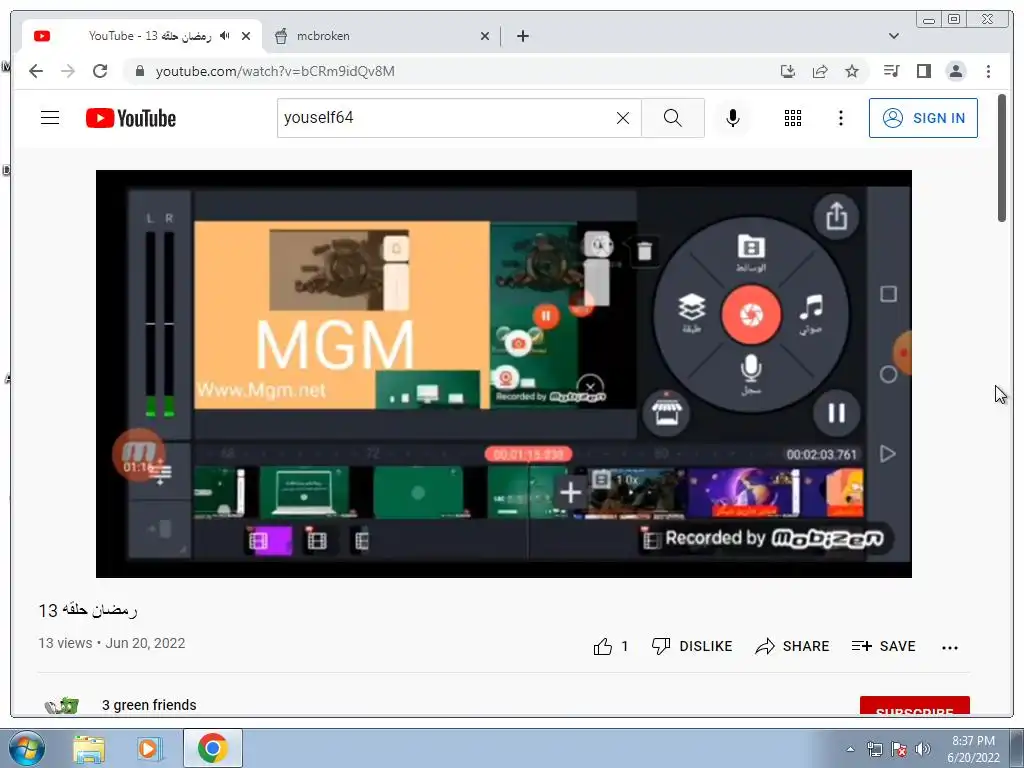1024x768 pixels.
Task: Open the Windows Start menu
Action: click(x=26, y=748)
